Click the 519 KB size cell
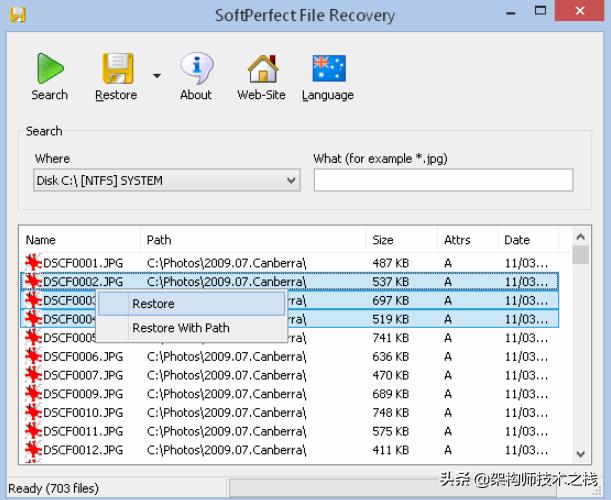 click(x=390, y=320)
